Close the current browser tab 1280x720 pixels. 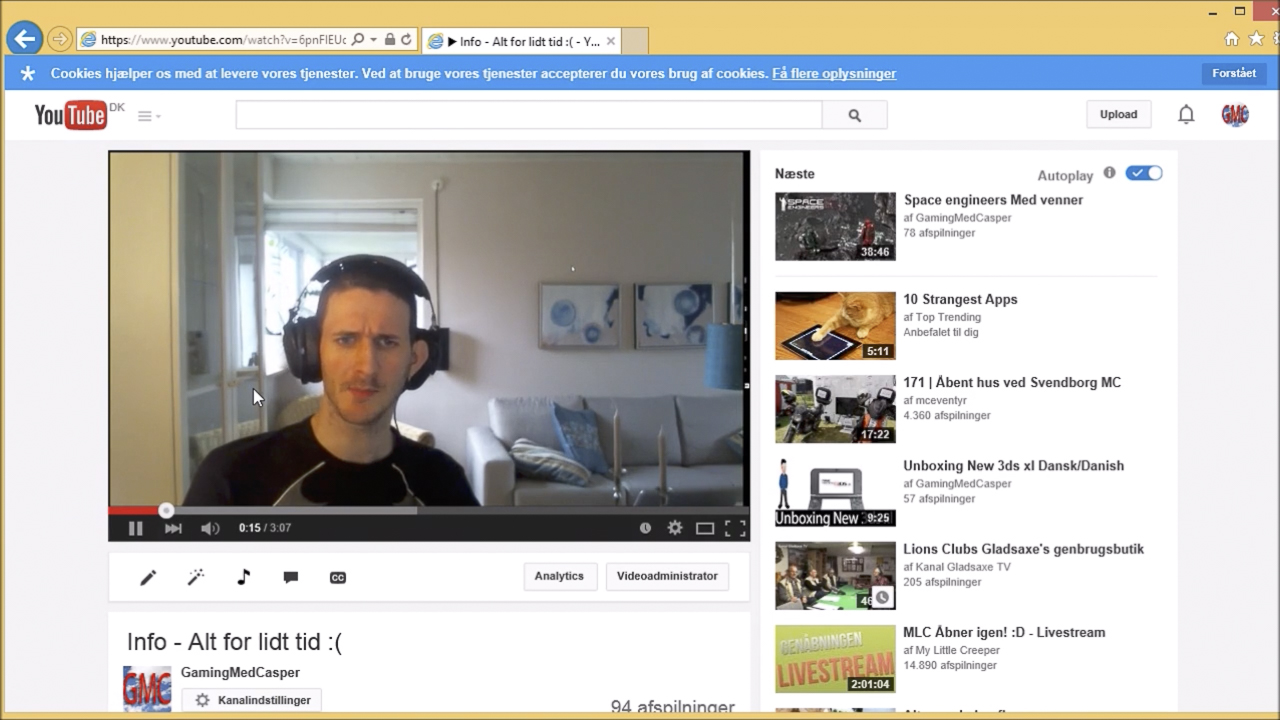[x=611, y=41]
